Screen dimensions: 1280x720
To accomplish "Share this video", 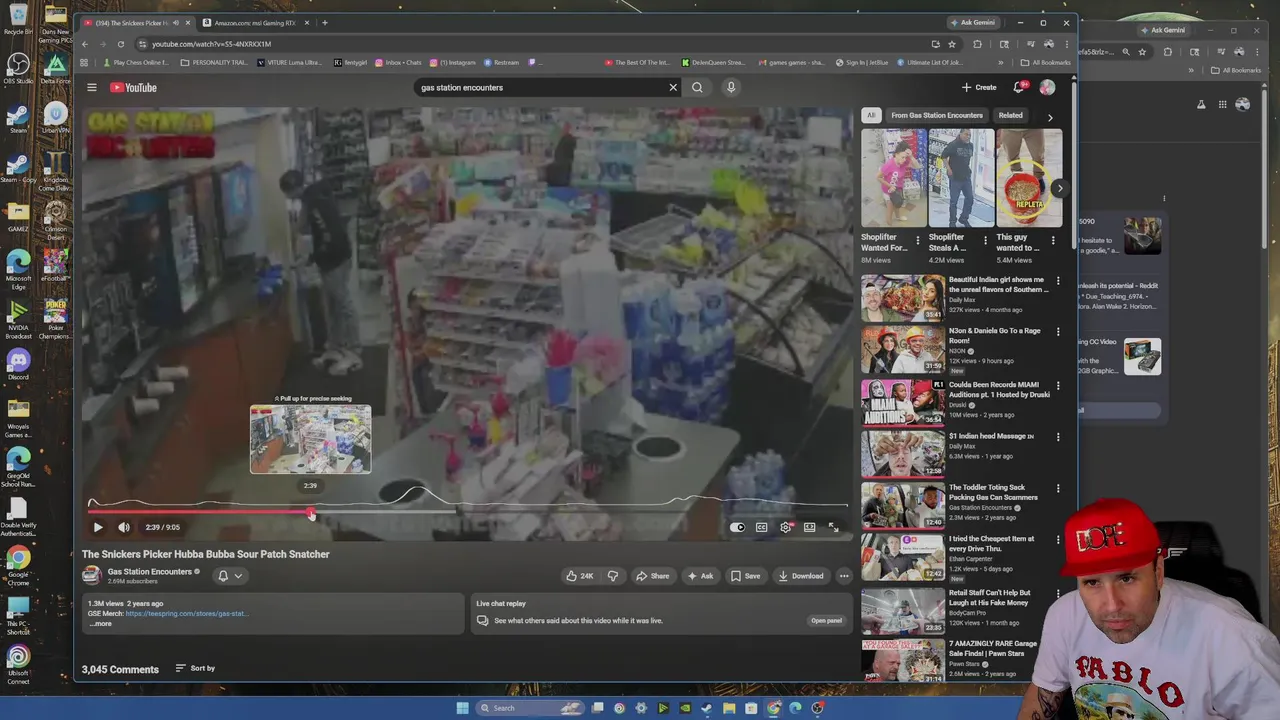I will (652, 576).
